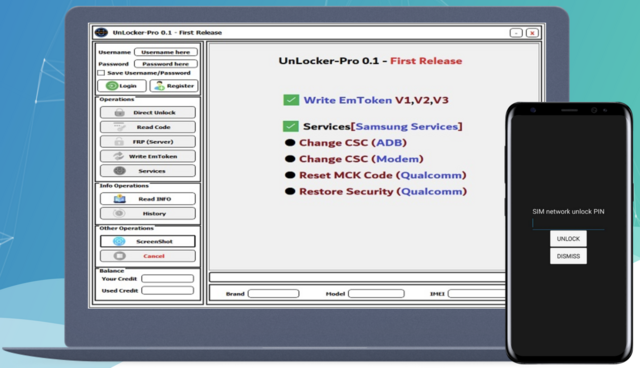Click the ScreenShot camera icon
This screenshot has width=640, height=368.
tap(119, 241)
